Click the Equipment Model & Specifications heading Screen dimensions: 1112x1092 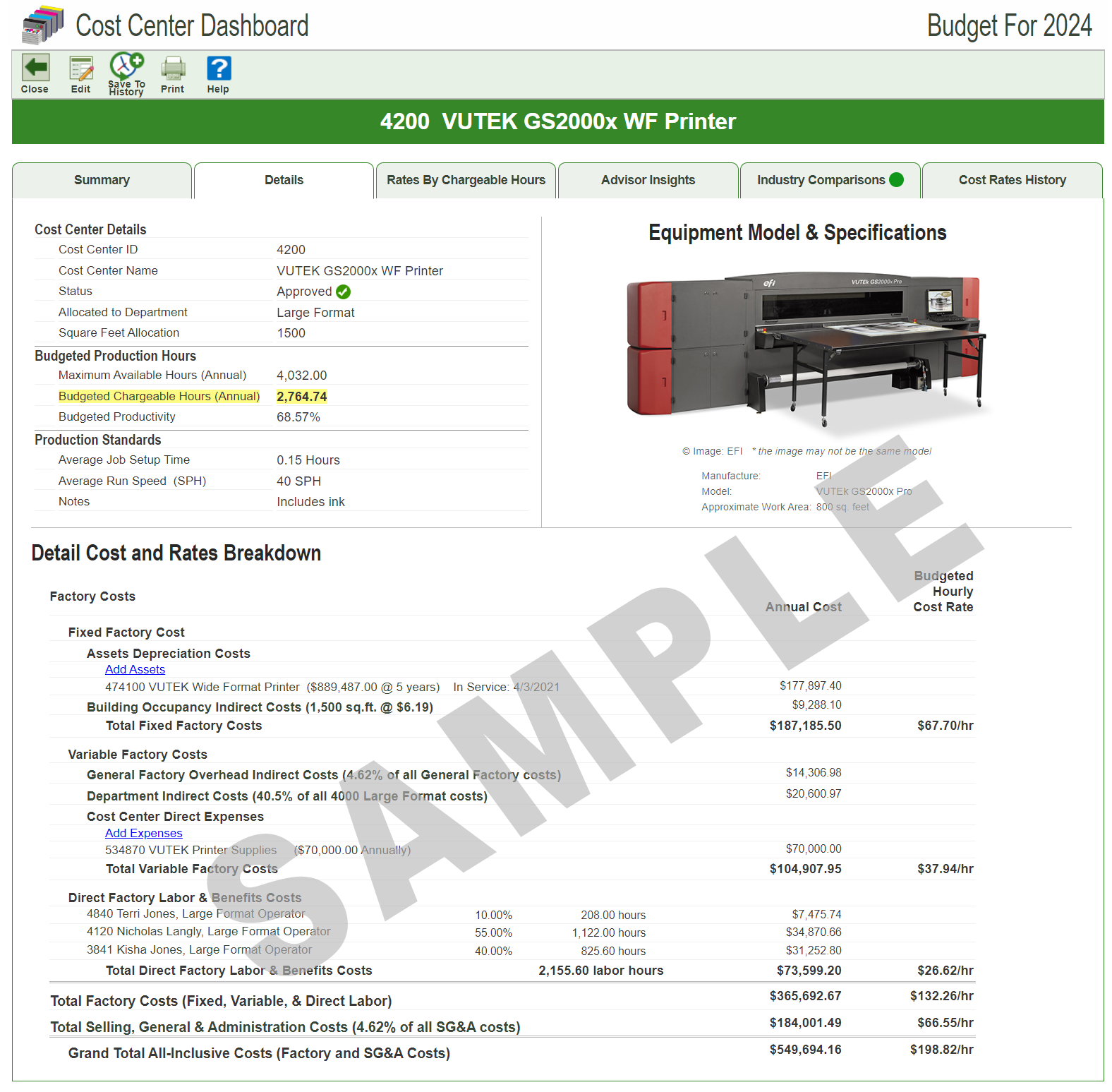coord(797,233)
